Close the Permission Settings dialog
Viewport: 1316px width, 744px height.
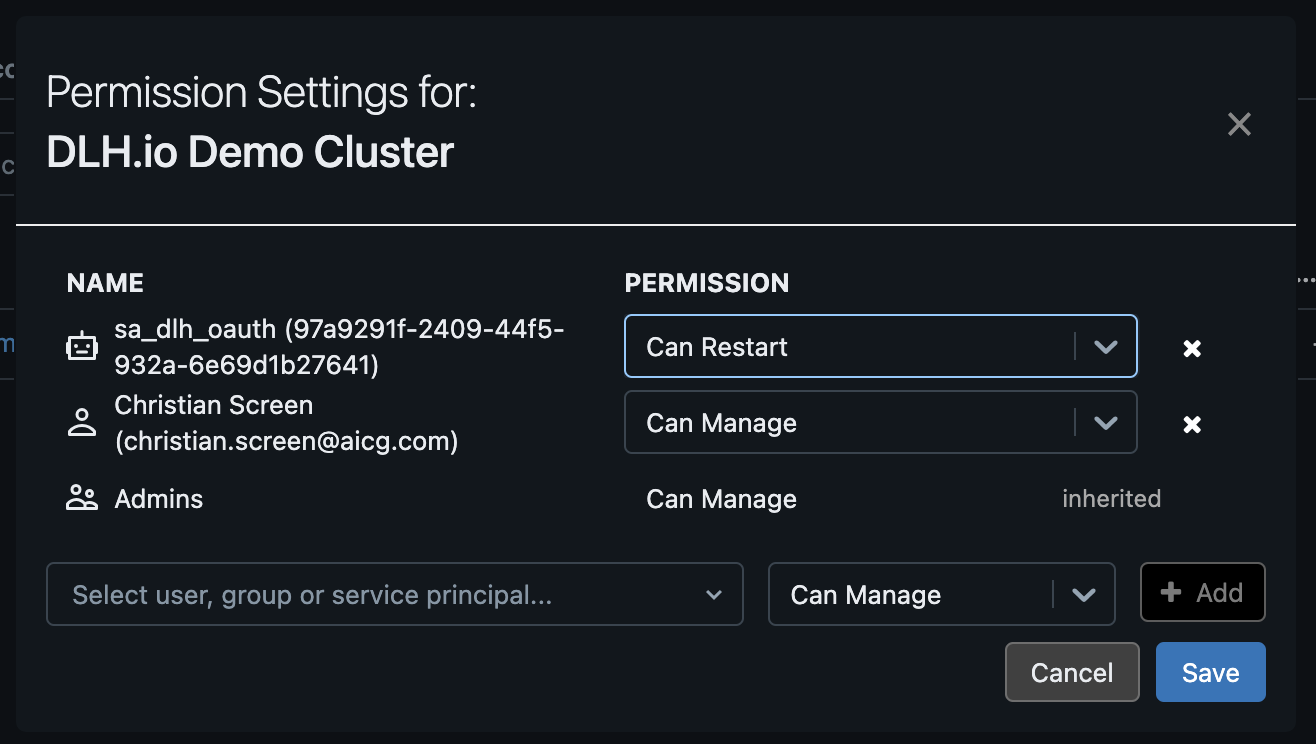1239,124
